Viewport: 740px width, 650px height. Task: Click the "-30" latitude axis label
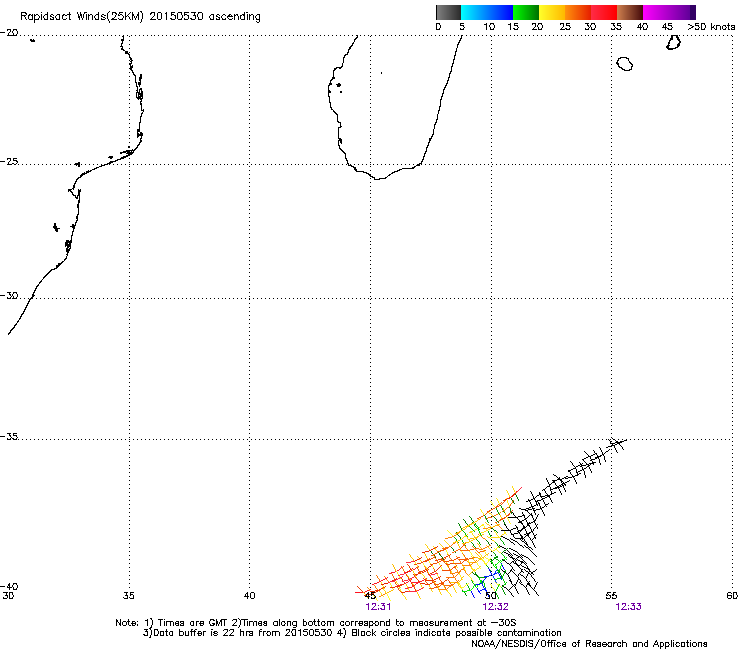click(x=9, y=295)
